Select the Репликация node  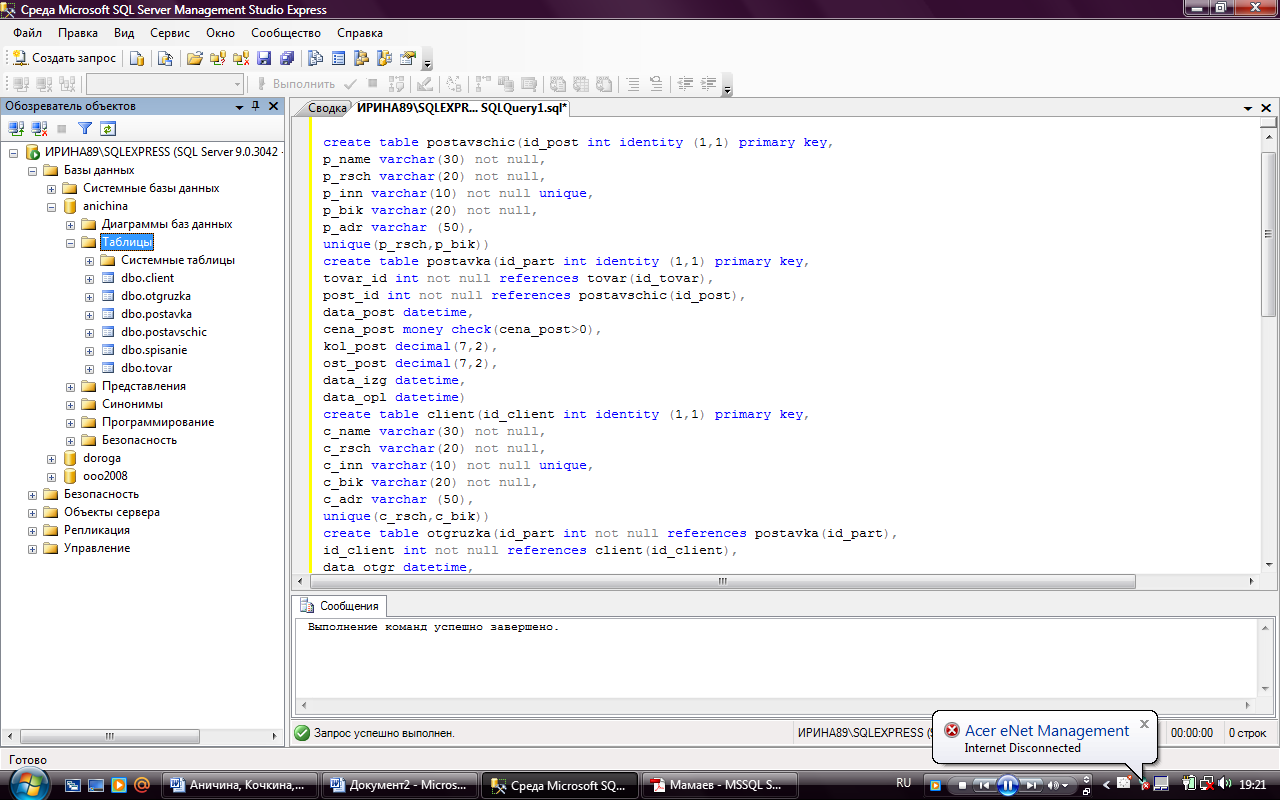point(97,530)
